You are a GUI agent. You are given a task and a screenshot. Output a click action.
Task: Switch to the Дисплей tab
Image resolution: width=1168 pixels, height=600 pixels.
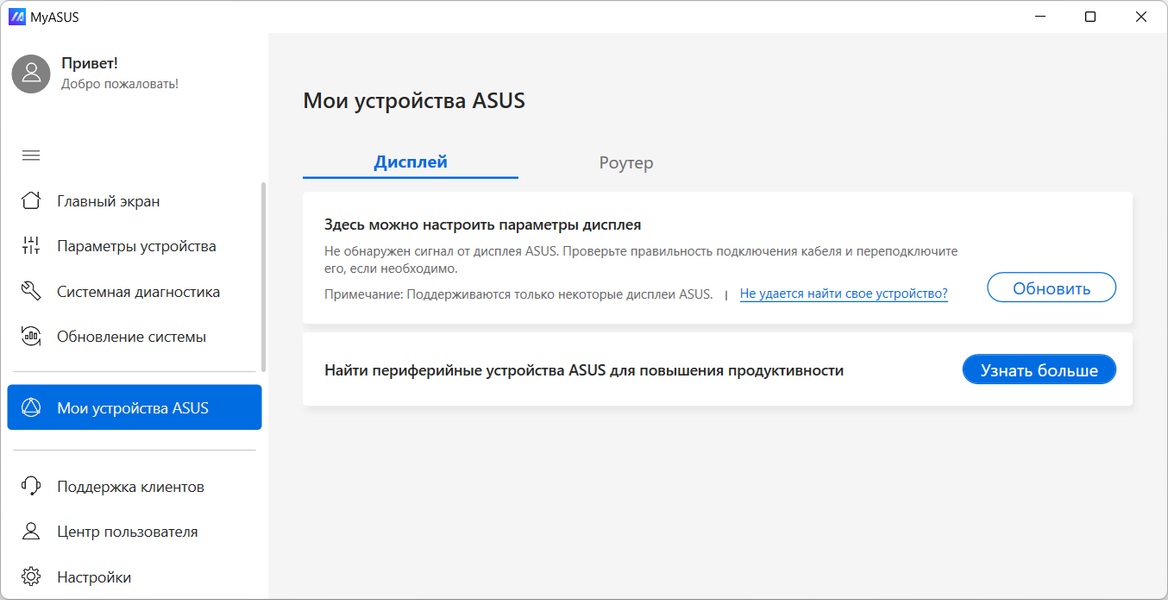(x=410, y=162)
